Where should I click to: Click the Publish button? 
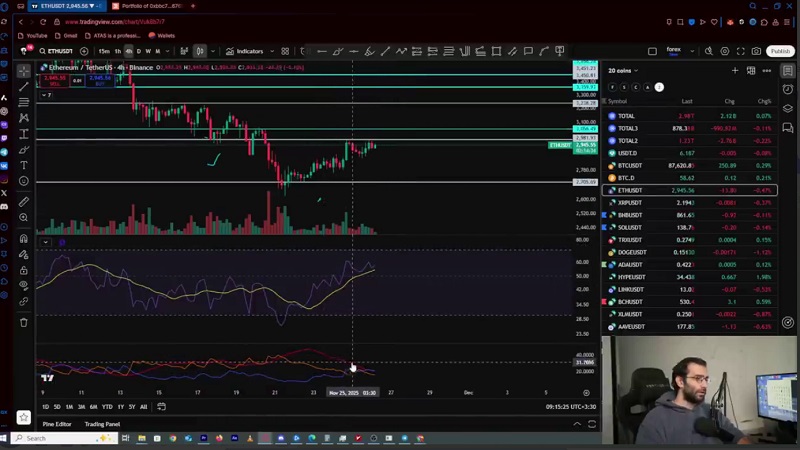pyautogui.click(x=780, y=51)
